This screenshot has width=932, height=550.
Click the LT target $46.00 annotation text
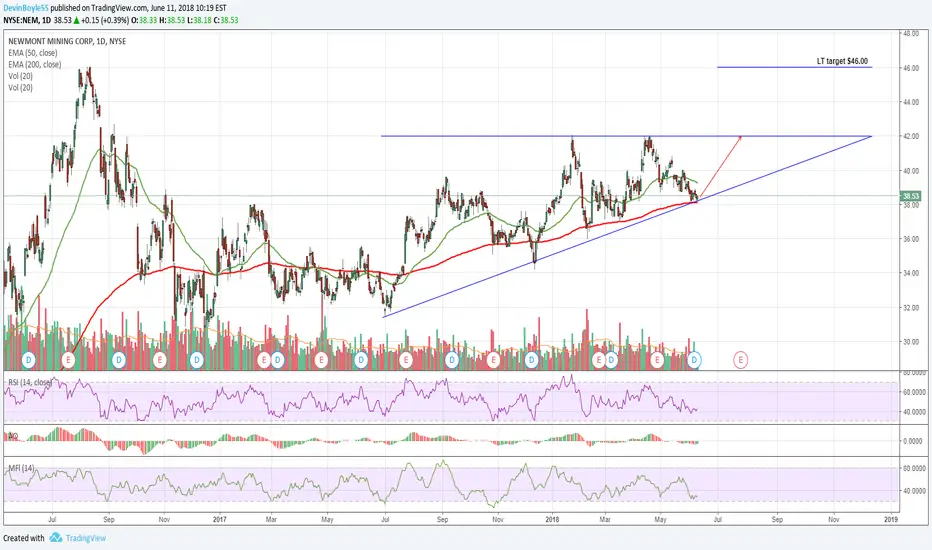pos(842,61)
